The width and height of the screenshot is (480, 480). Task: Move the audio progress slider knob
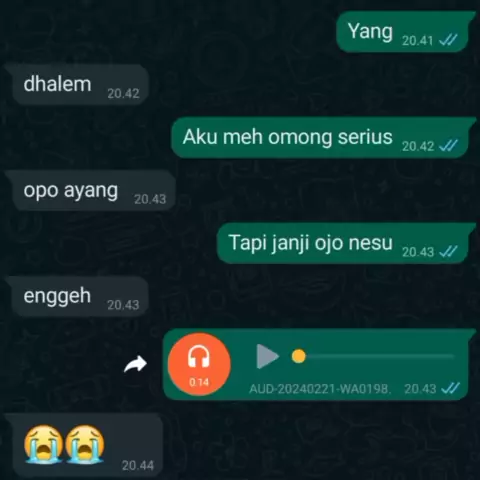(299, 356)
